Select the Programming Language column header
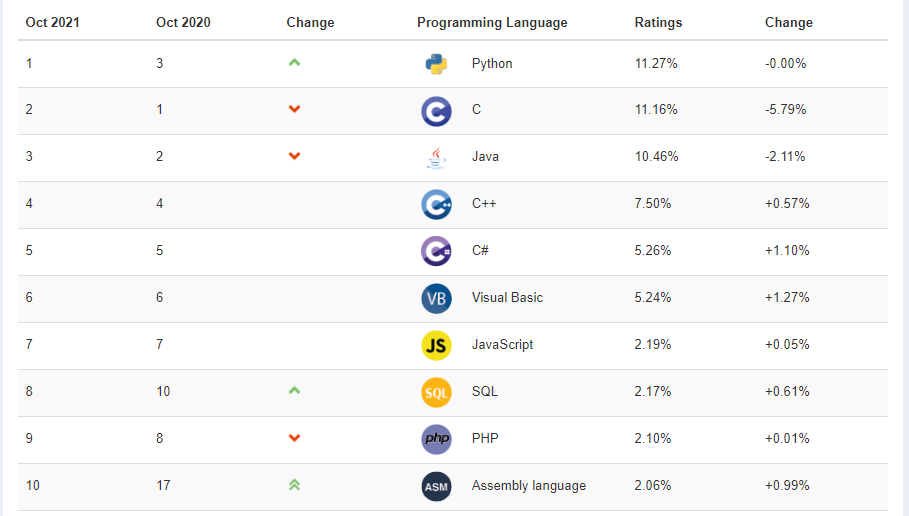The height and width of the screenshot is (516, 909). tap(492, 22)
